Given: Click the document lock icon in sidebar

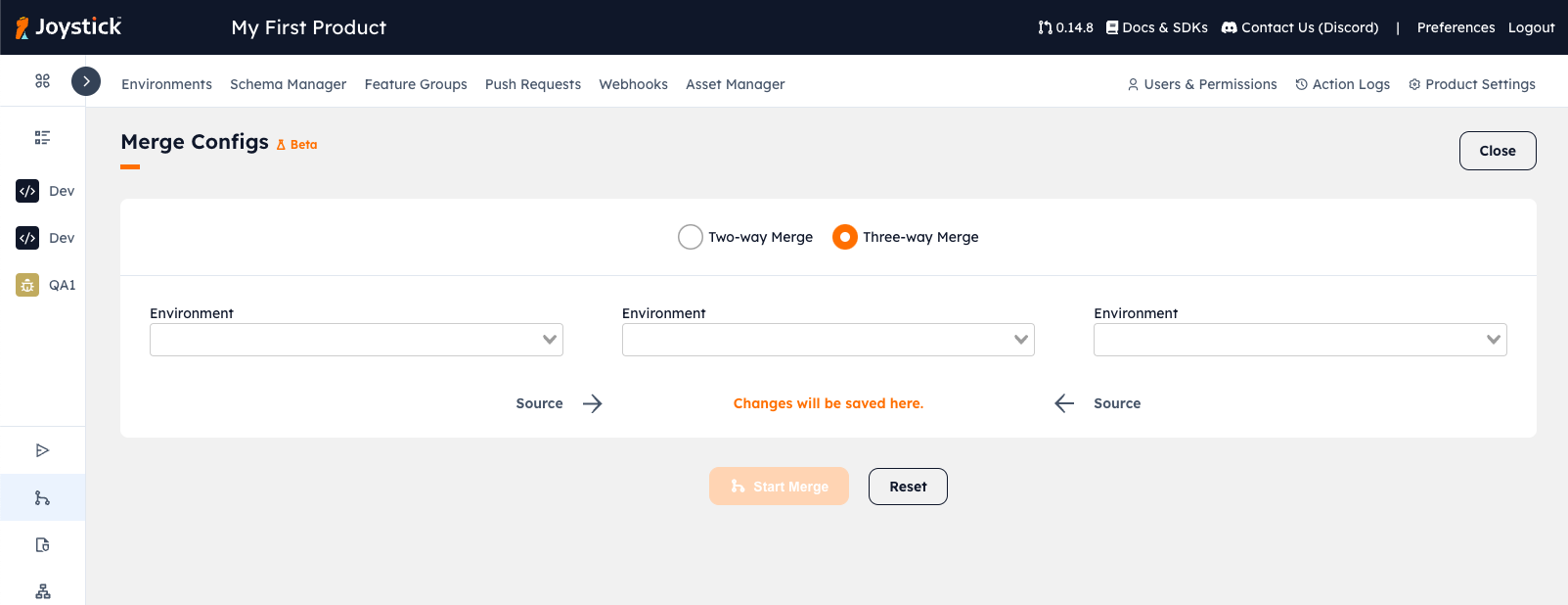Looking at the screenshot, I should pyautogui.click(x=42, y=545).
